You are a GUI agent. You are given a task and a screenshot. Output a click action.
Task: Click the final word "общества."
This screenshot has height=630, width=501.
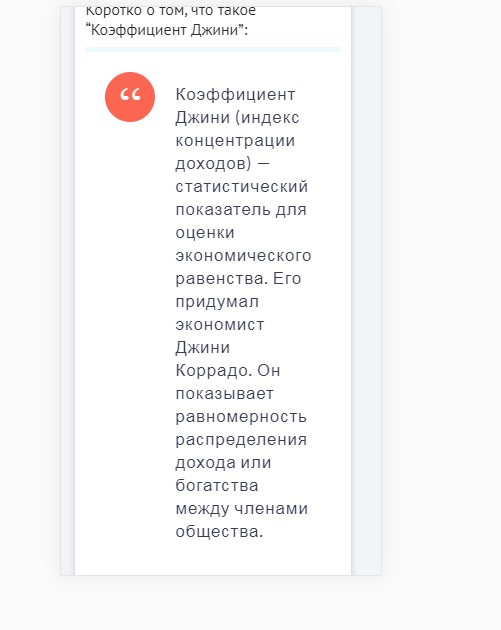219,532
